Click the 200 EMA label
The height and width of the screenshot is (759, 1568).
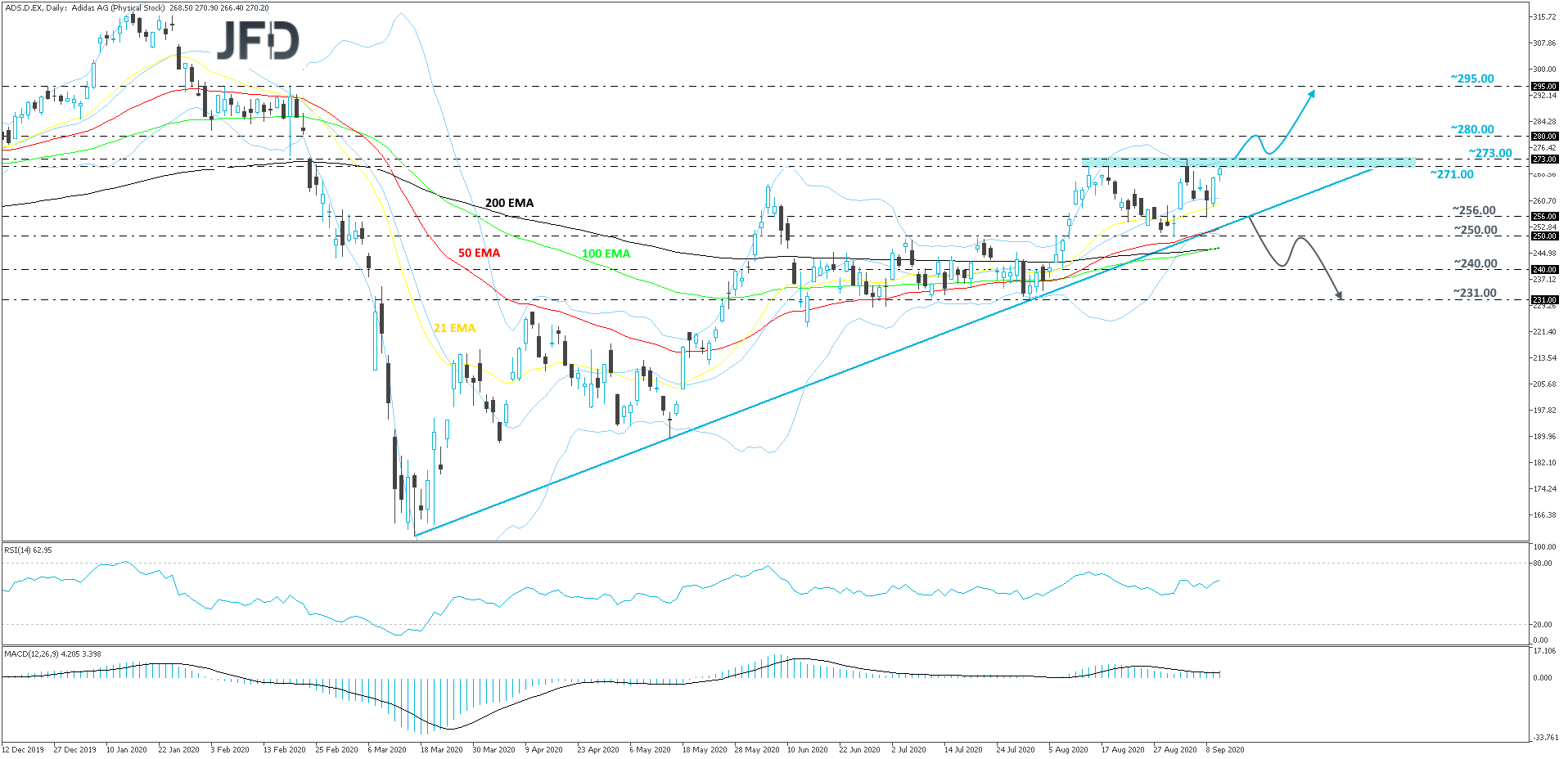click(x=509, y=203)
